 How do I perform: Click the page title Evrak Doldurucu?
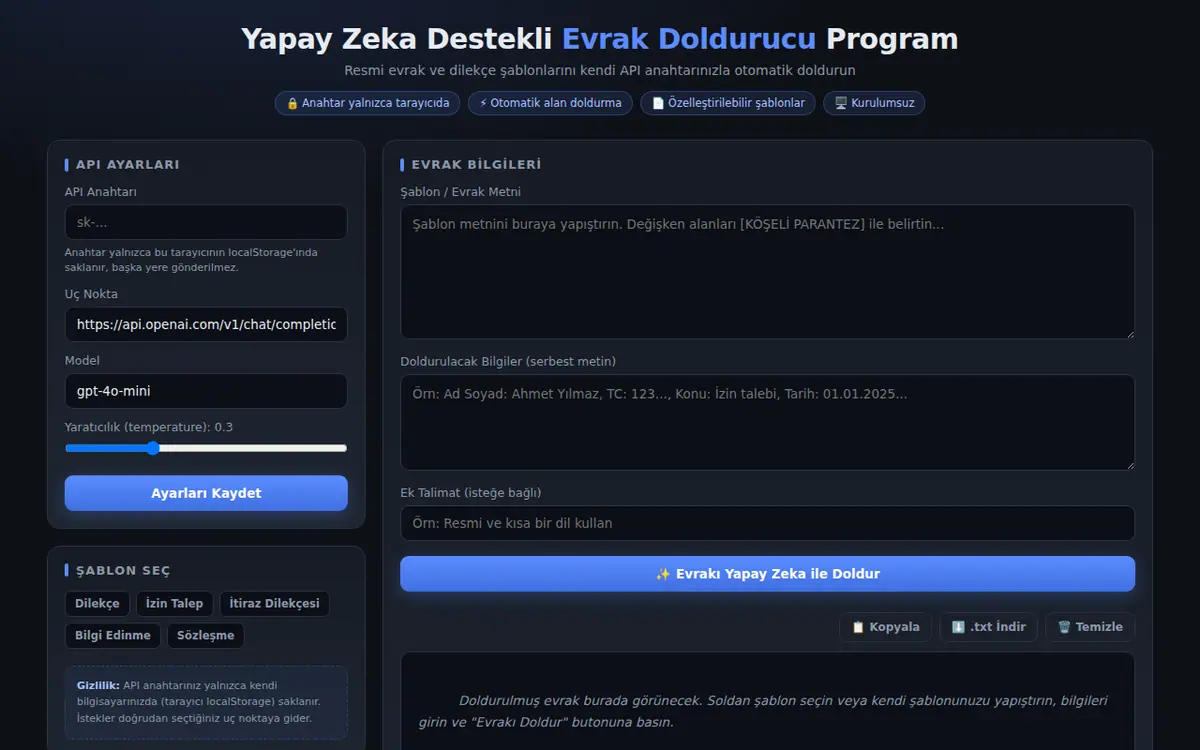pos(689,39)
